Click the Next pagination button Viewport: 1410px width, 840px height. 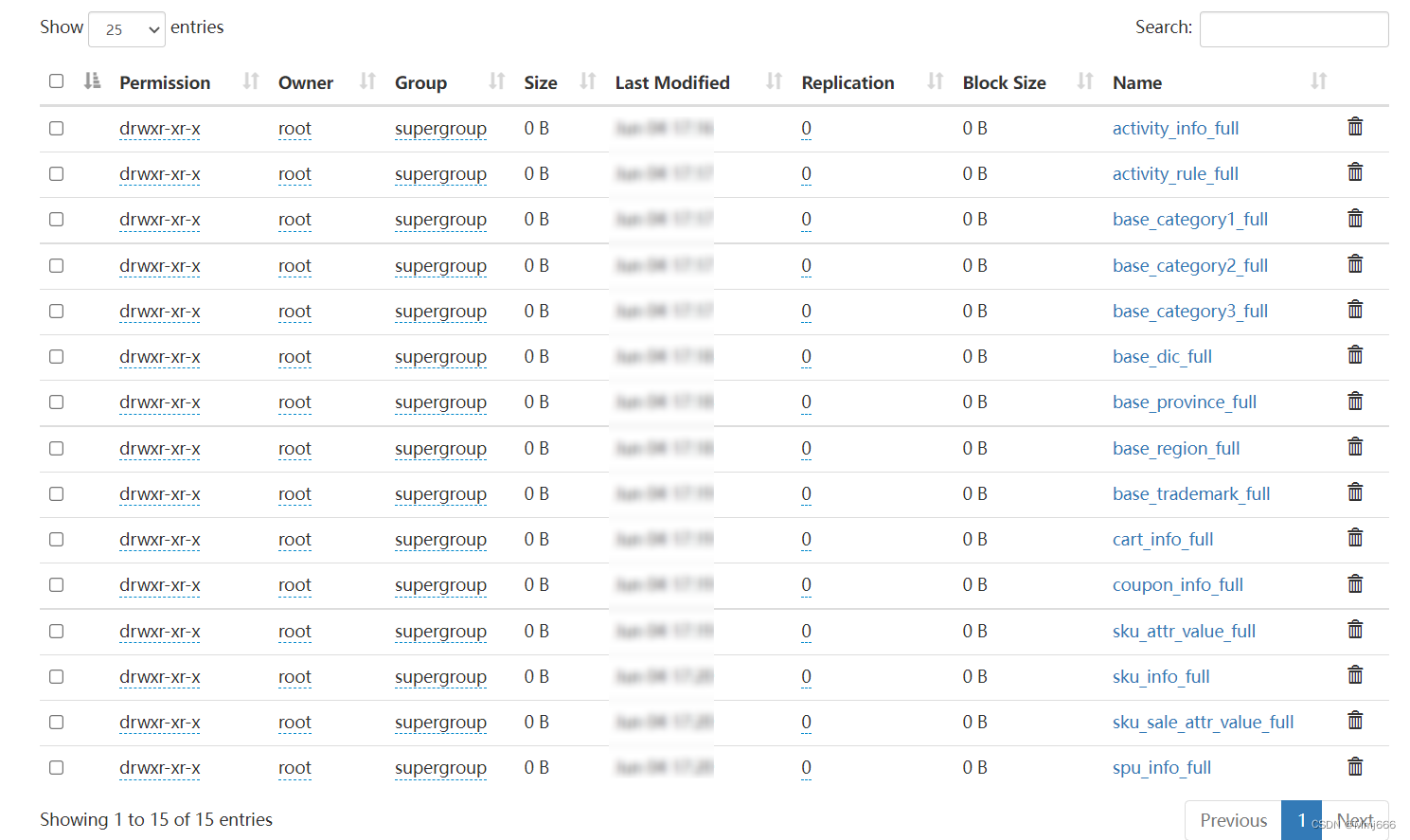(x=1356, y=819)
